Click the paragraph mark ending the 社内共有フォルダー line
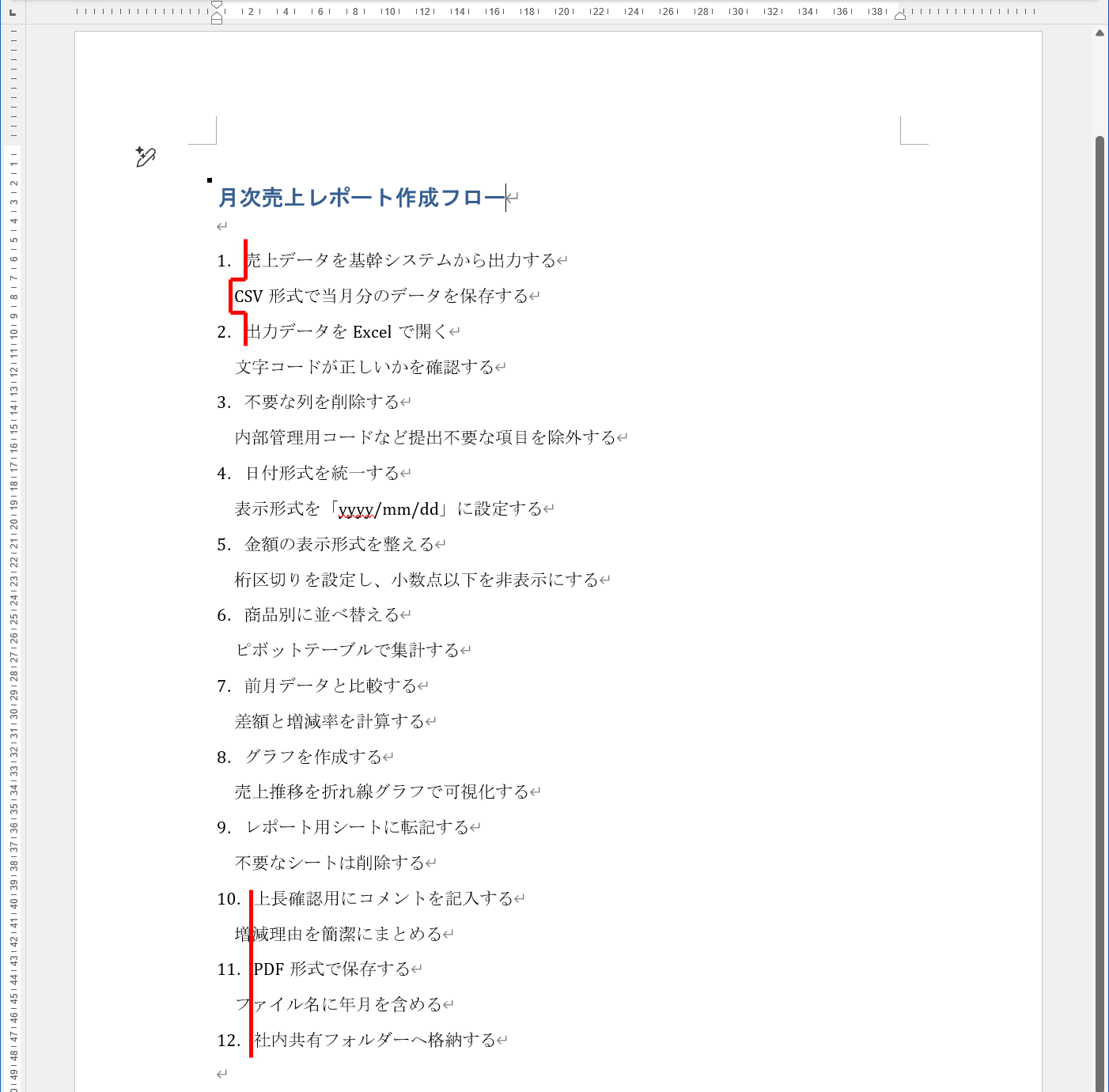 502,1040
